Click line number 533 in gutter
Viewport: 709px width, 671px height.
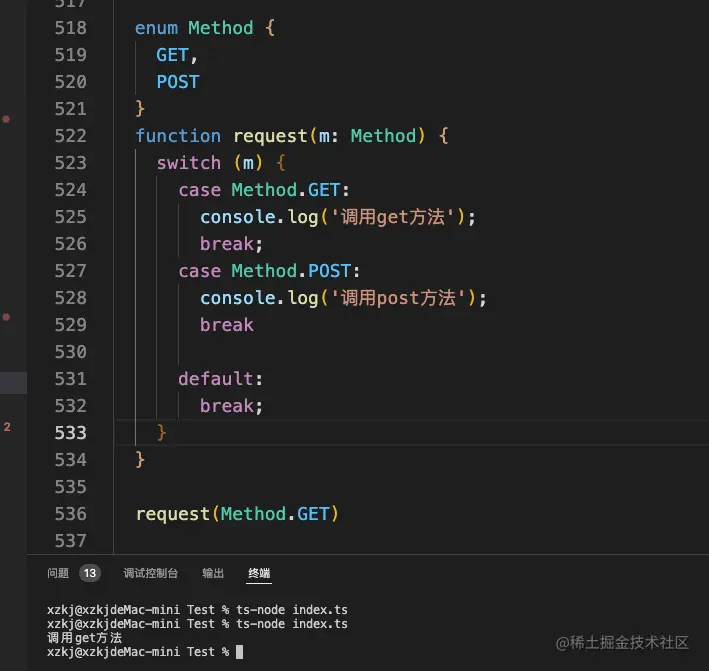pyautogui.click(x=71, y=433)
